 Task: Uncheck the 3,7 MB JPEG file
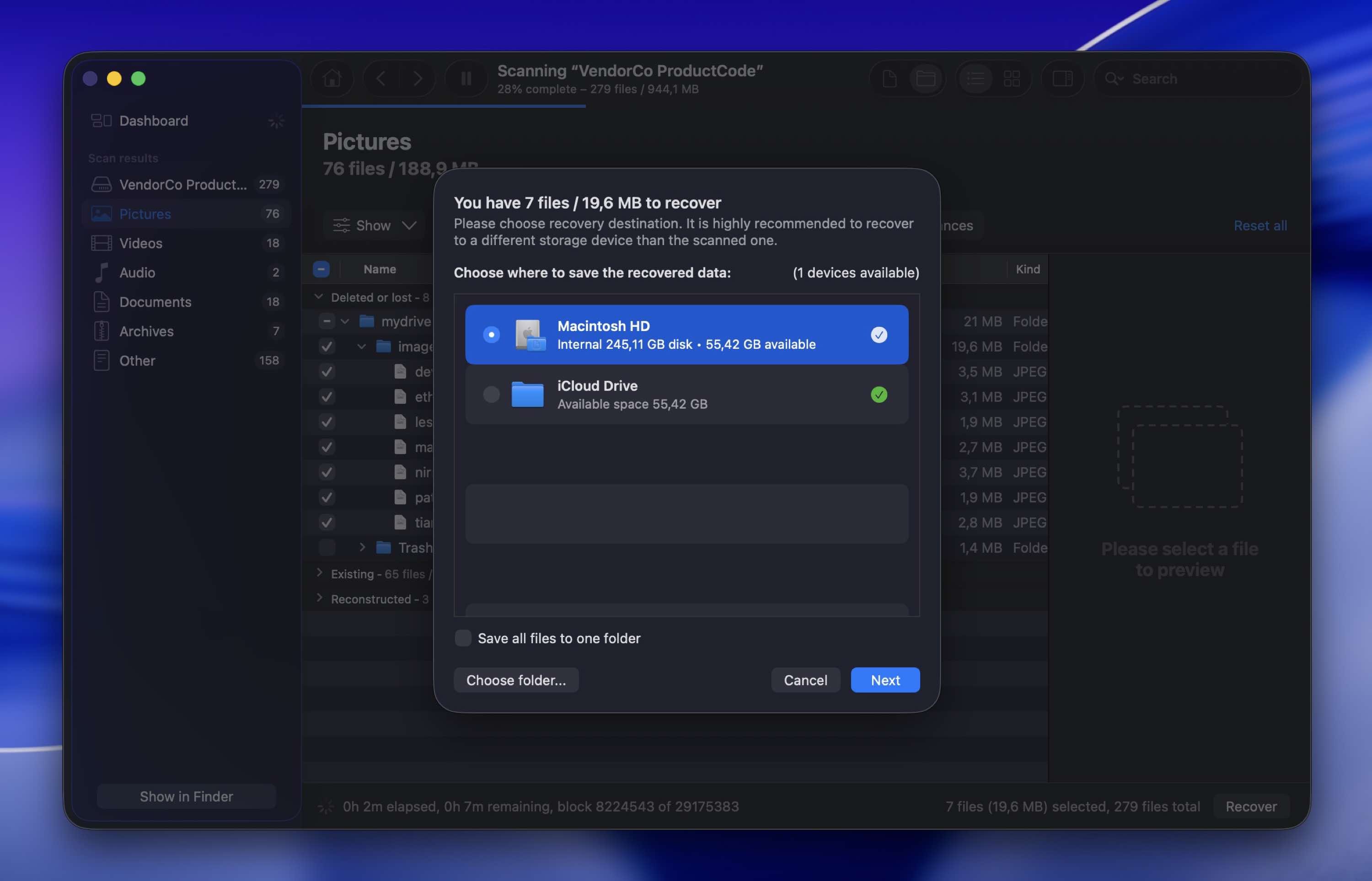click(327, 473)
